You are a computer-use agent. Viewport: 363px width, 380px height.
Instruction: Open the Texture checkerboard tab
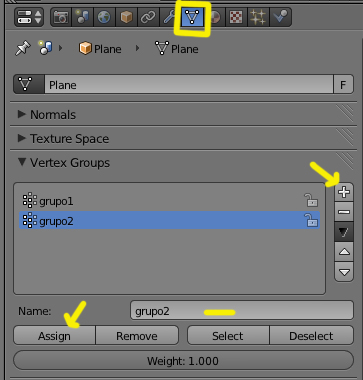pos(236,17)
